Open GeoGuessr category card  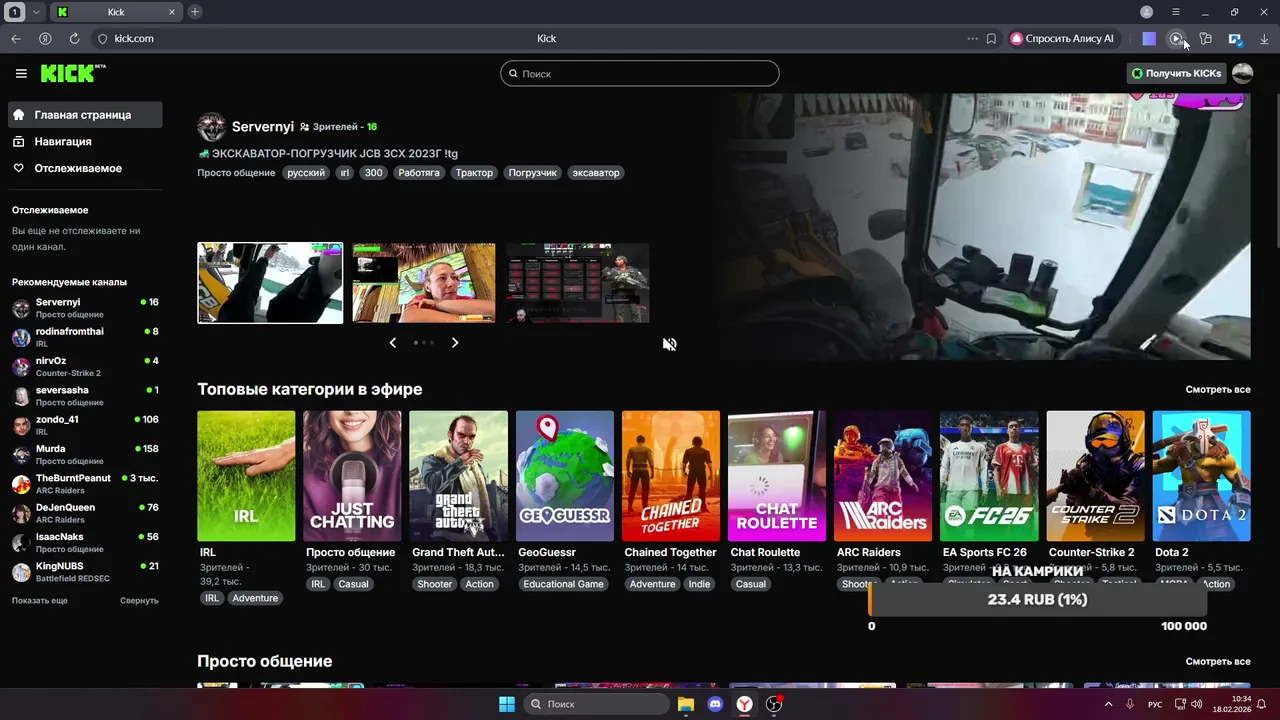(565, 476)
